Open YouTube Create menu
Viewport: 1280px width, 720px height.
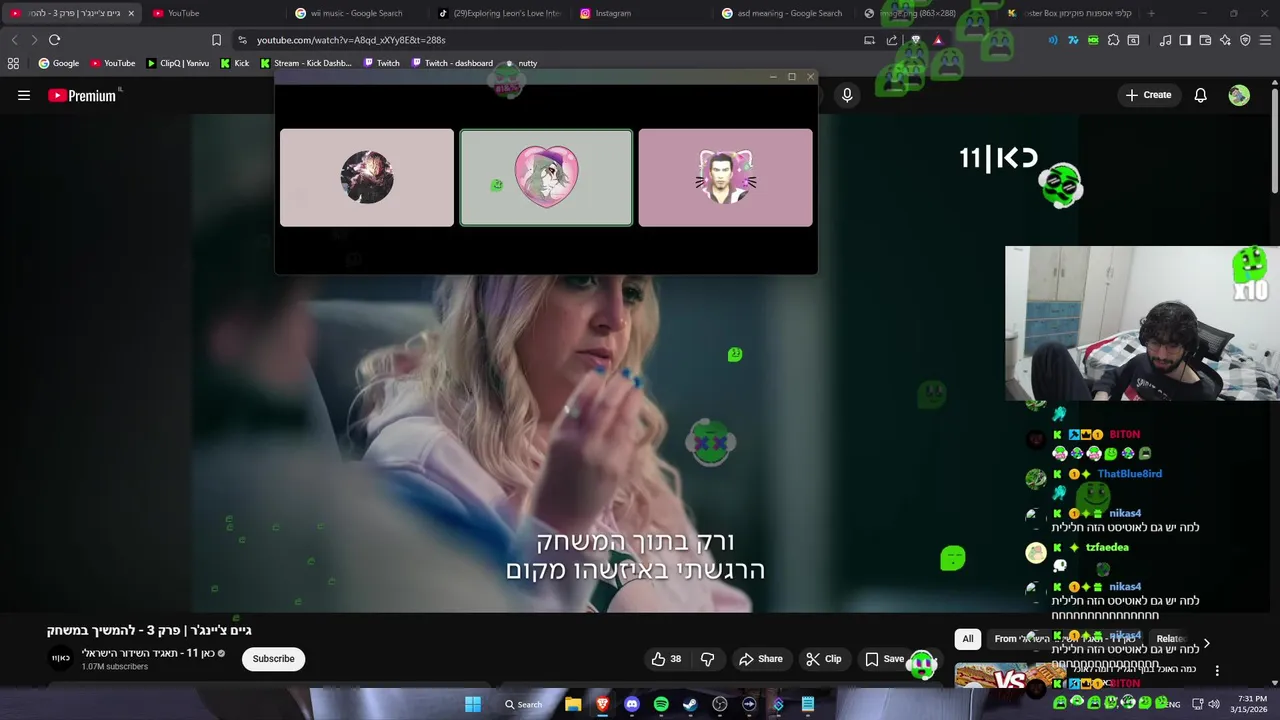click(1148, 95)
